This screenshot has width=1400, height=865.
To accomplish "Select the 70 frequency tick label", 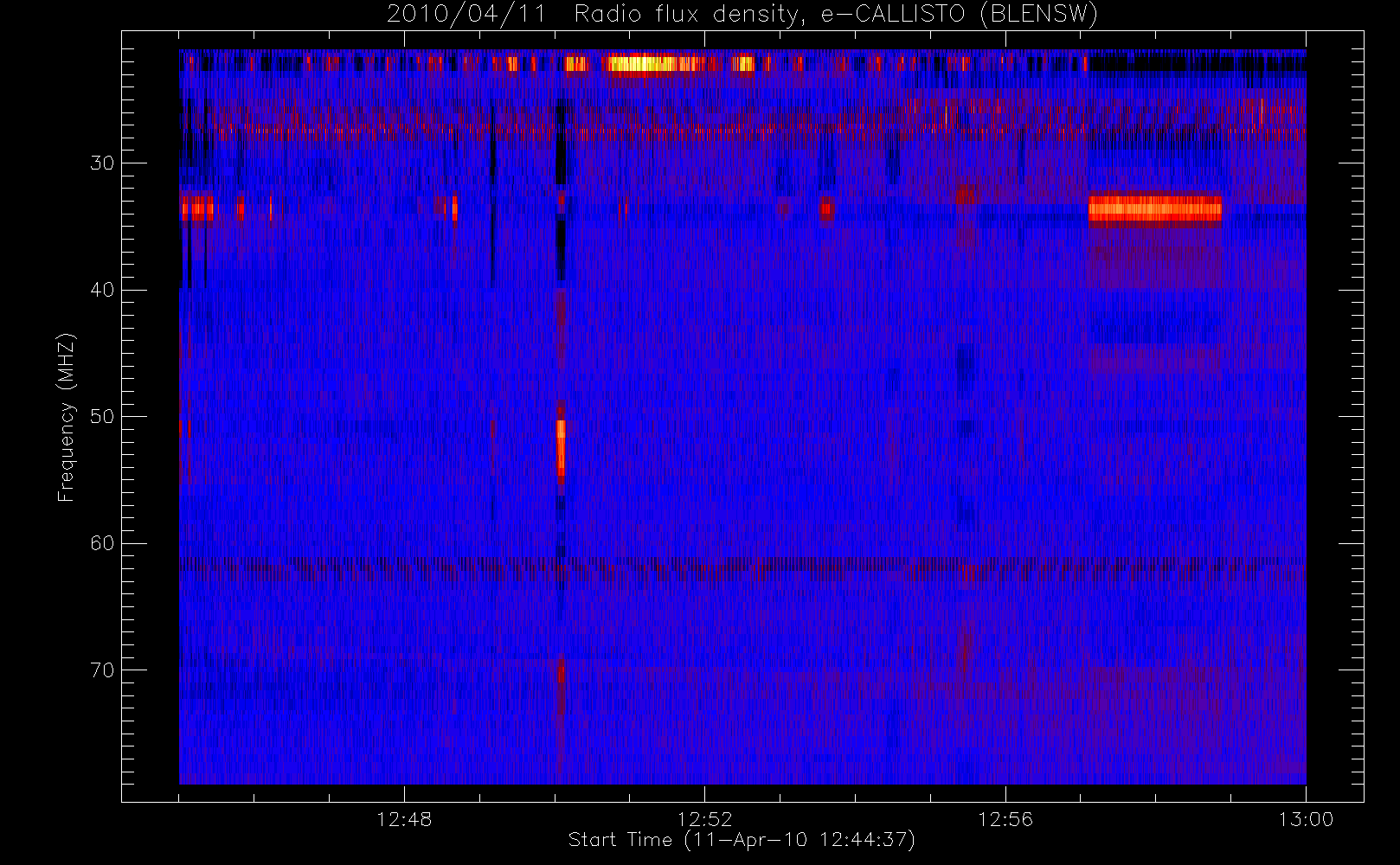I will [x=102, y=670].
